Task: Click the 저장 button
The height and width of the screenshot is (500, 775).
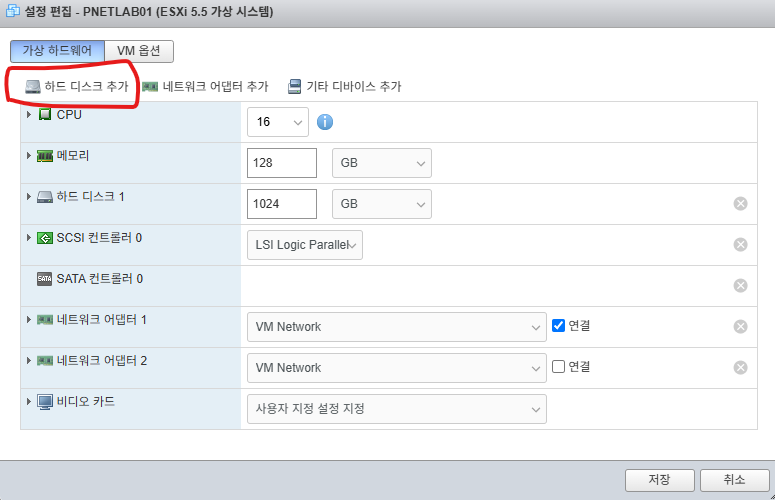Action: pyautogui.click(x=660, y=480)
